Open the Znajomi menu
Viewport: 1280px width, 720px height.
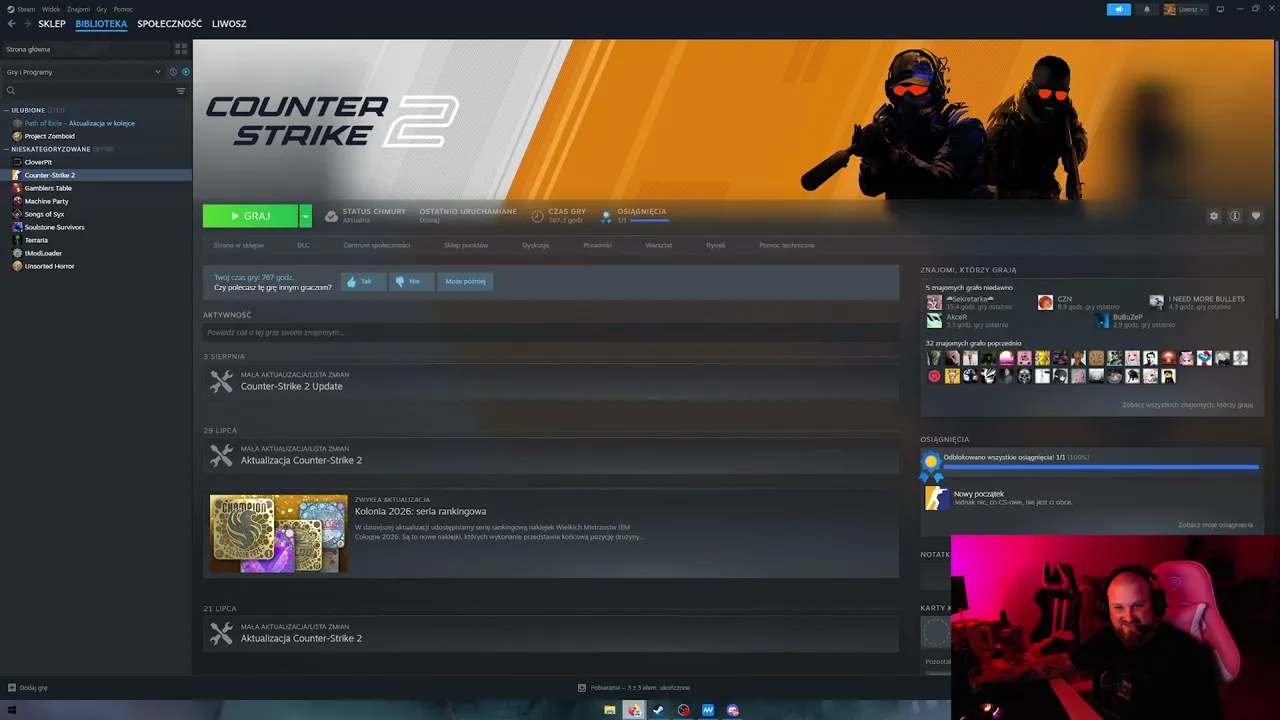78,9
